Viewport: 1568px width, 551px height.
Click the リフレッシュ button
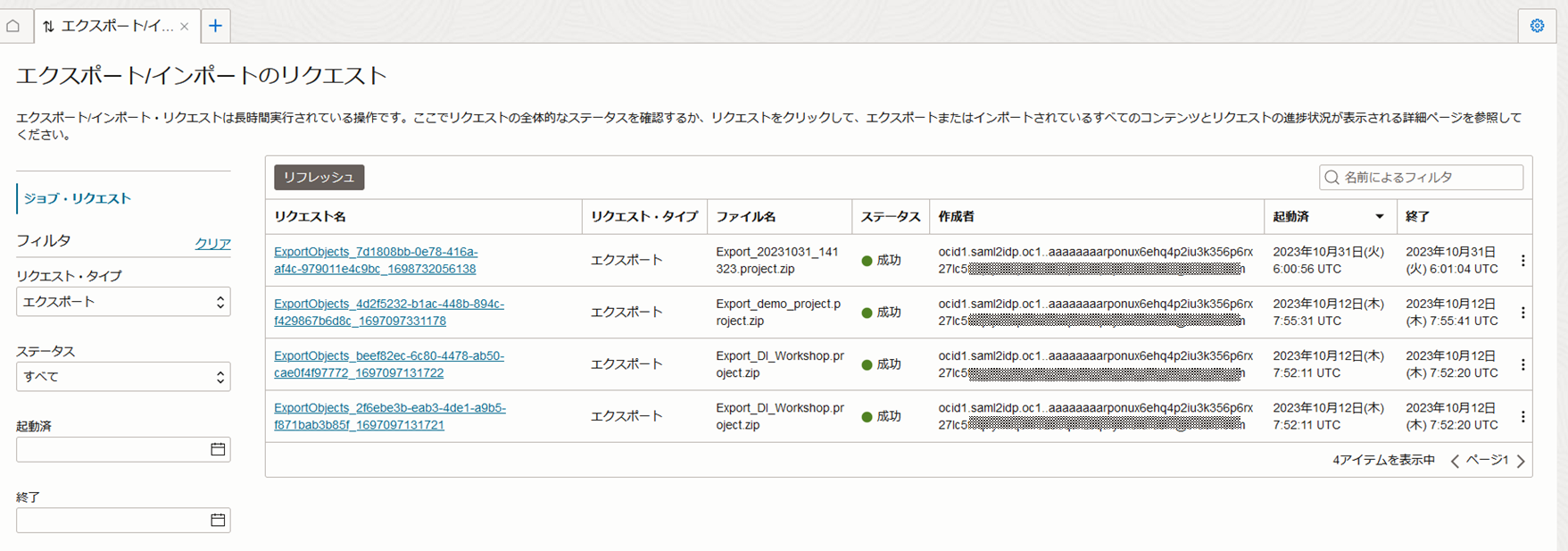point(319,177)
